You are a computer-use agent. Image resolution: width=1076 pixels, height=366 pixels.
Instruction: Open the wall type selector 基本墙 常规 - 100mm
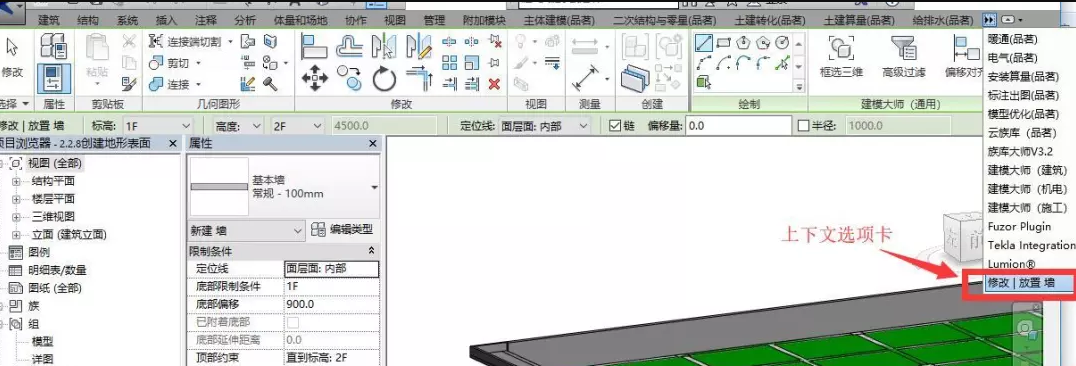coord(284,186)
